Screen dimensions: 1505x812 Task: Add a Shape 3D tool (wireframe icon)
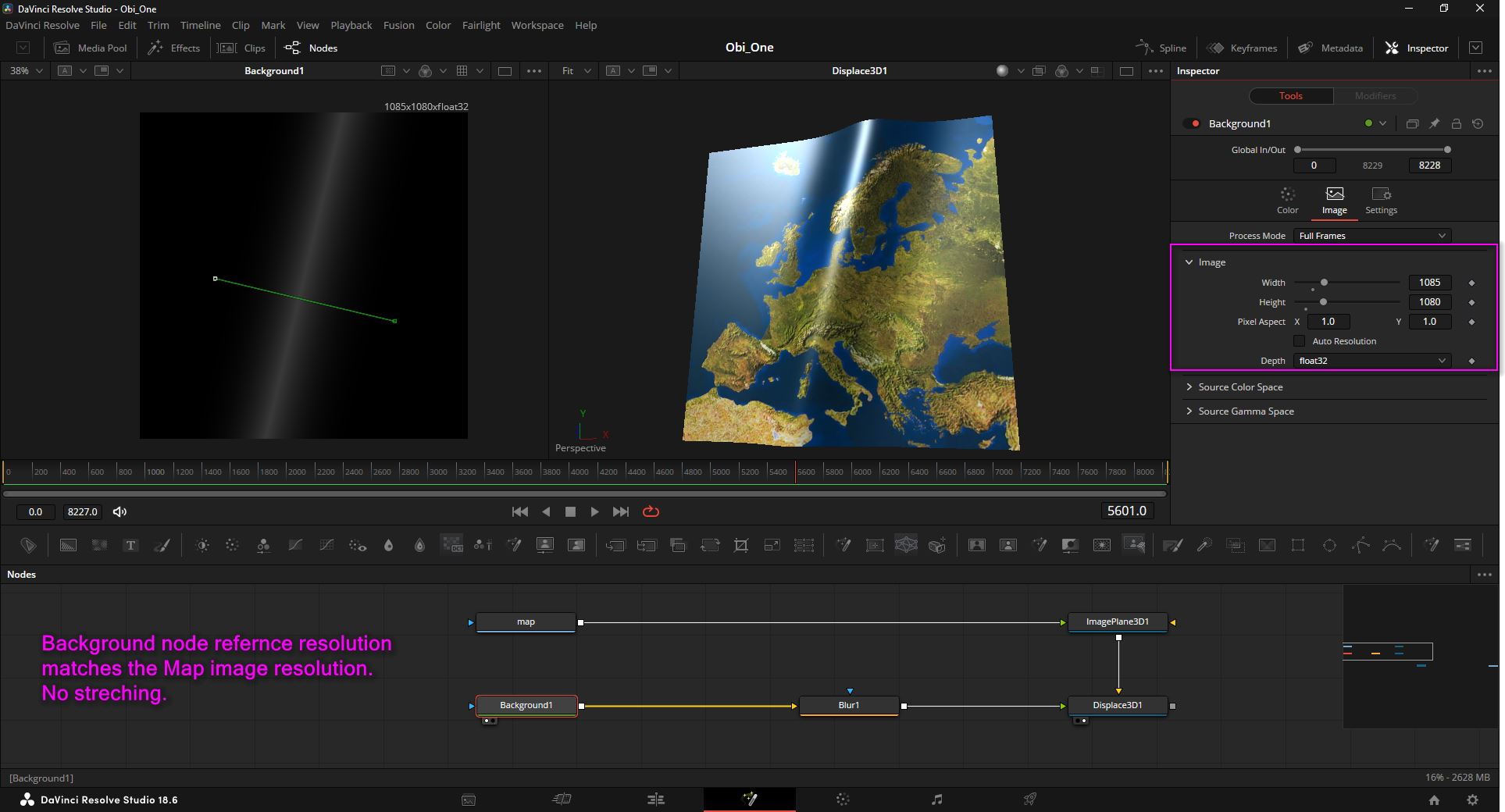906,544
